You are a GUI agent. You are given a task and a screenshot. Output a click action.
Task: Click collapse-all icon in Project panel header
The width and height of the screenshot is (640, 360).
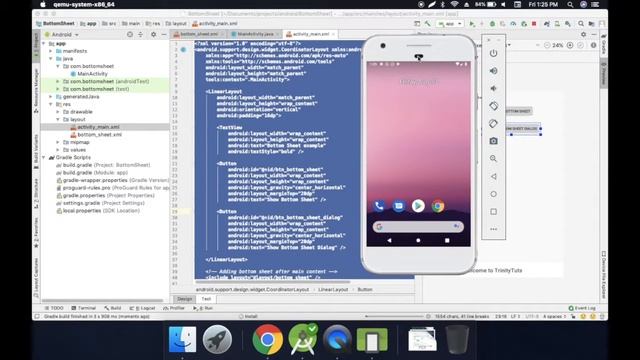point(140,34)
